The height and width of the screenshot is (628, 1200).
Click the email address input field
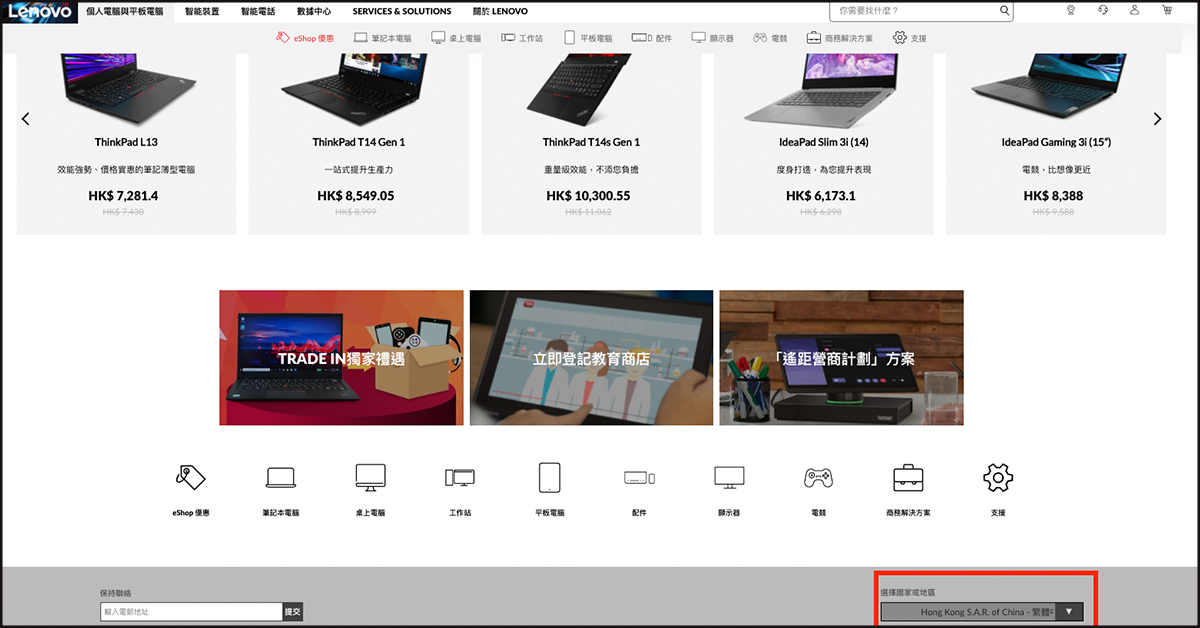190,612
